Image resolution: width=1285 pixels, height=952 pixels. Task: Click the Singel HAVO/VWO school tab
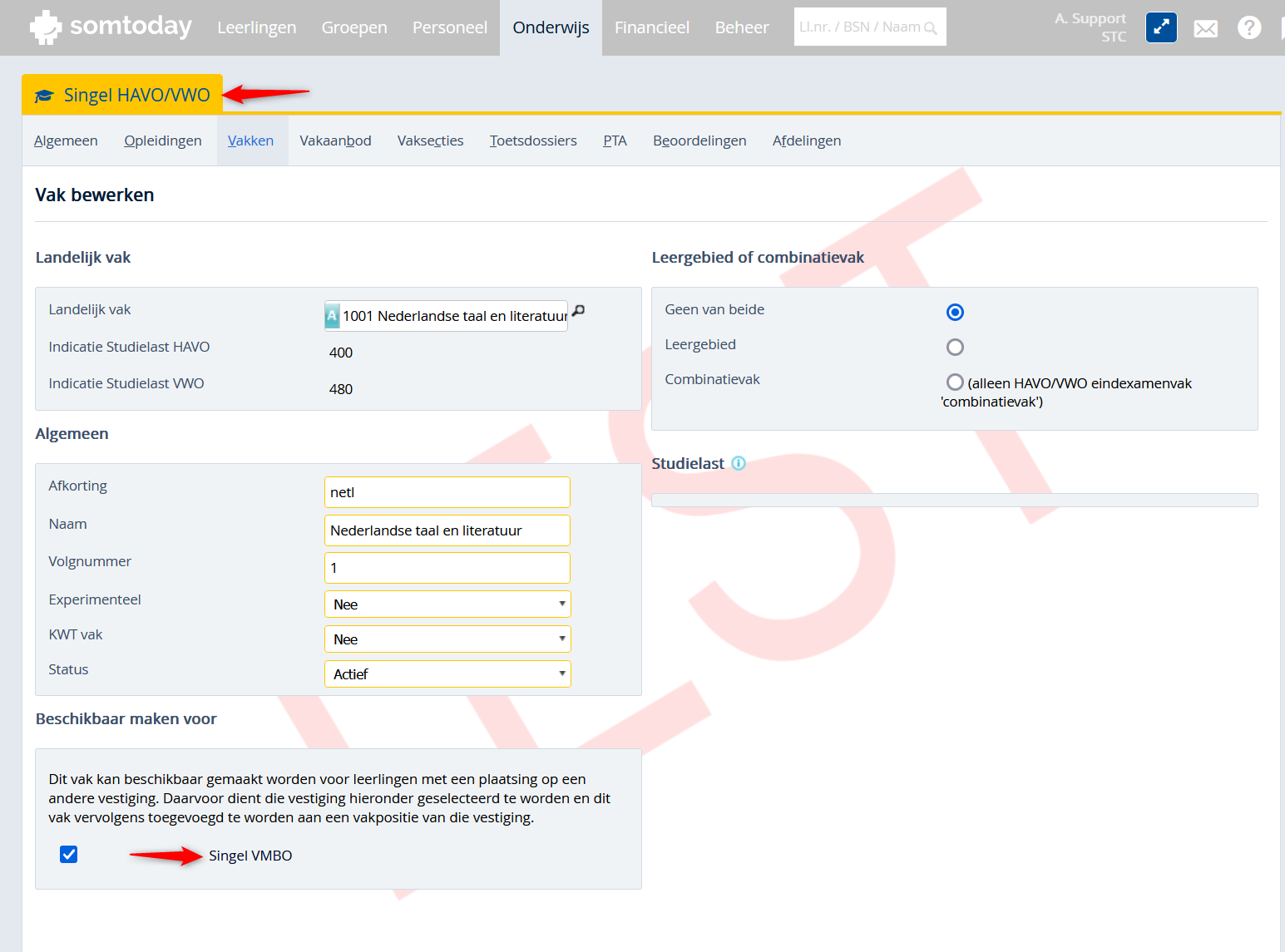[122, 95]
